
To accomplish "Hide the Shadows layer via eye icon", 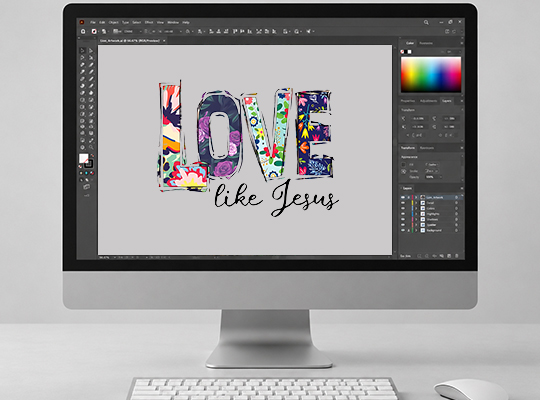I will click(403, 219).
